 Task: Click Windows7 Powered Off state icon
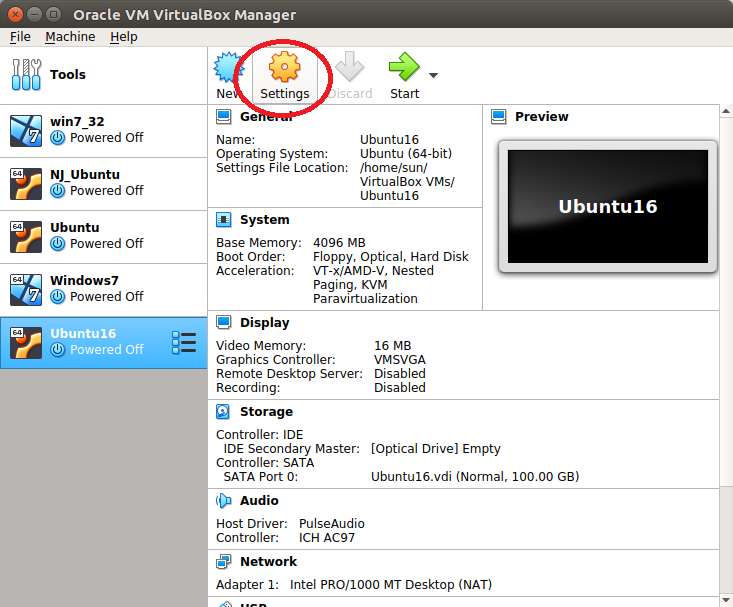(57, 297)
